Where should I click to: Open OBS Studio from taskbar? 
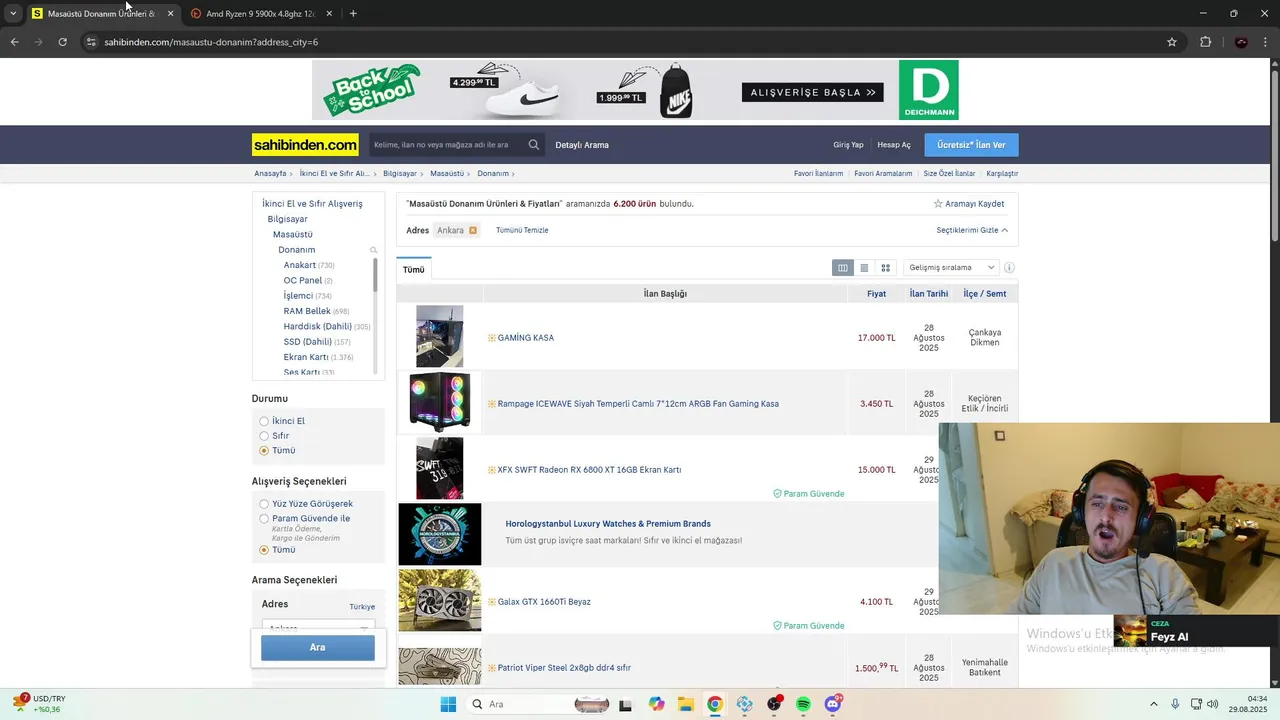[774, 704]
